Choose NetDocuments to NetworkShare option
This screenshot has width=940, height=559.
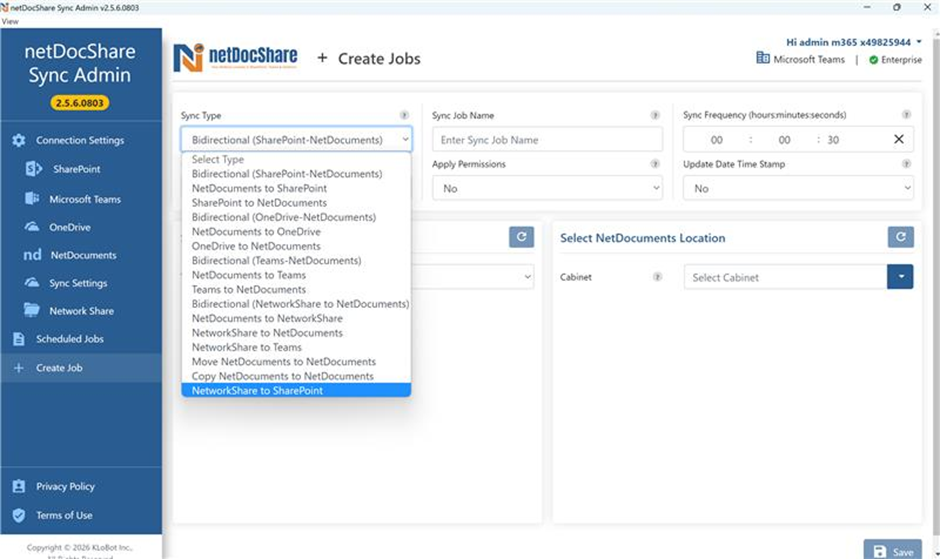(296, 318)
